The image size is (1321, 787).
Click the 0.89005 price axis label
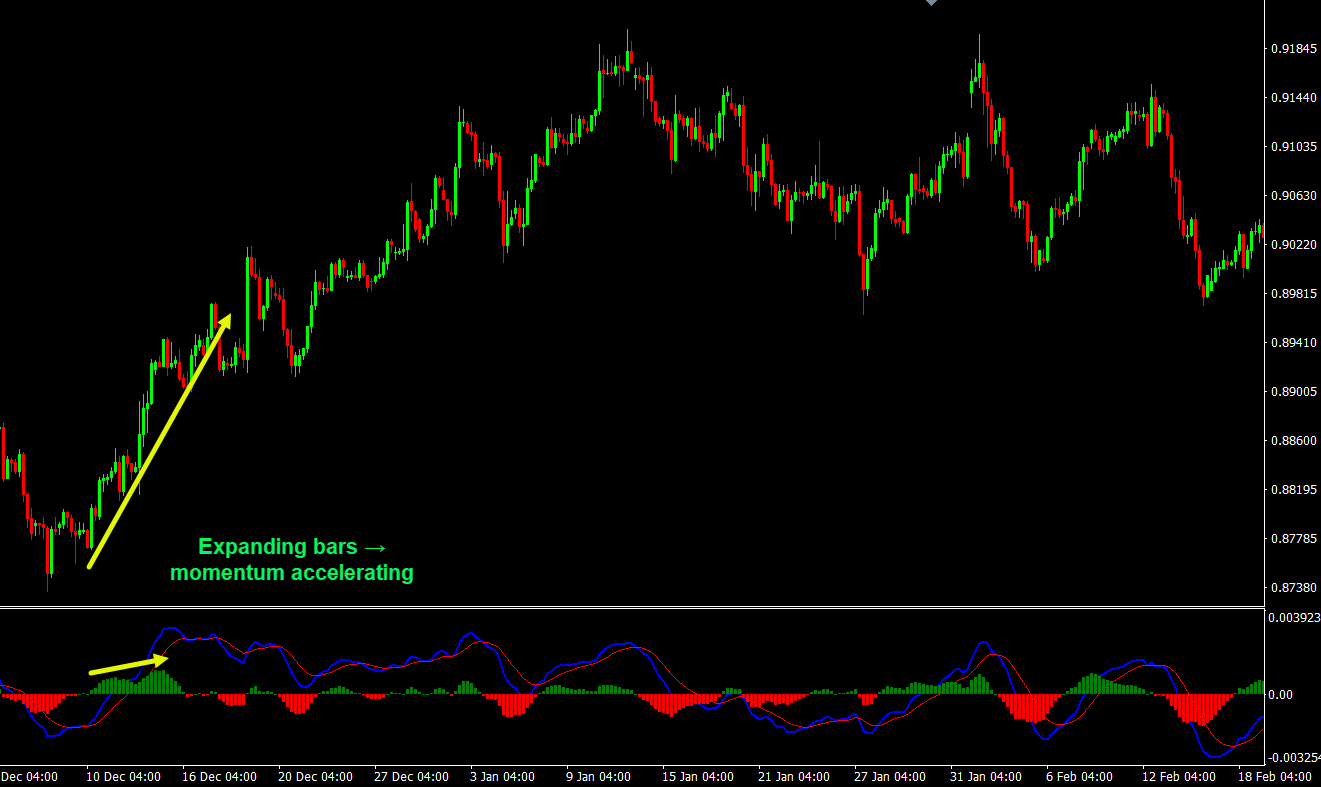point(1292,392)
